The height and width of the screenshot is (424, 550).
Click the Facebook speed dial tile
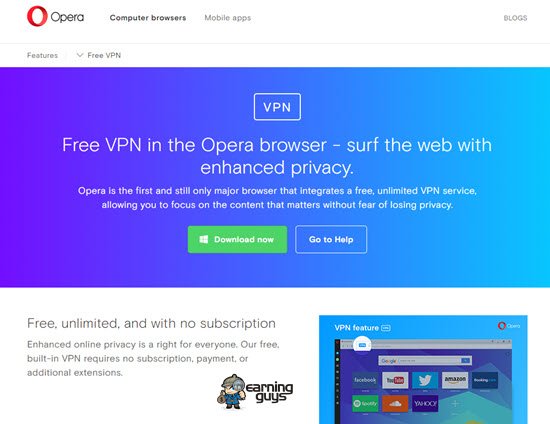[x=365, y=380]
